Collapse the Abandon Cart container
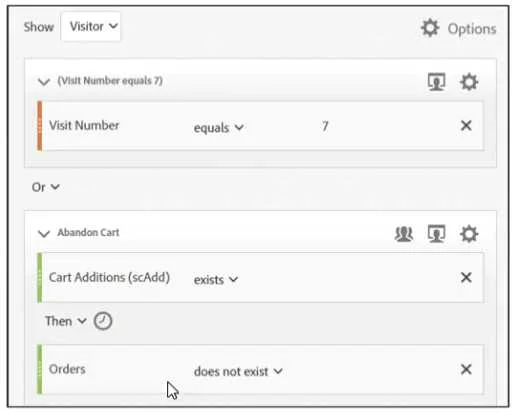Screen dimensions: 513x413 [44, 233]
